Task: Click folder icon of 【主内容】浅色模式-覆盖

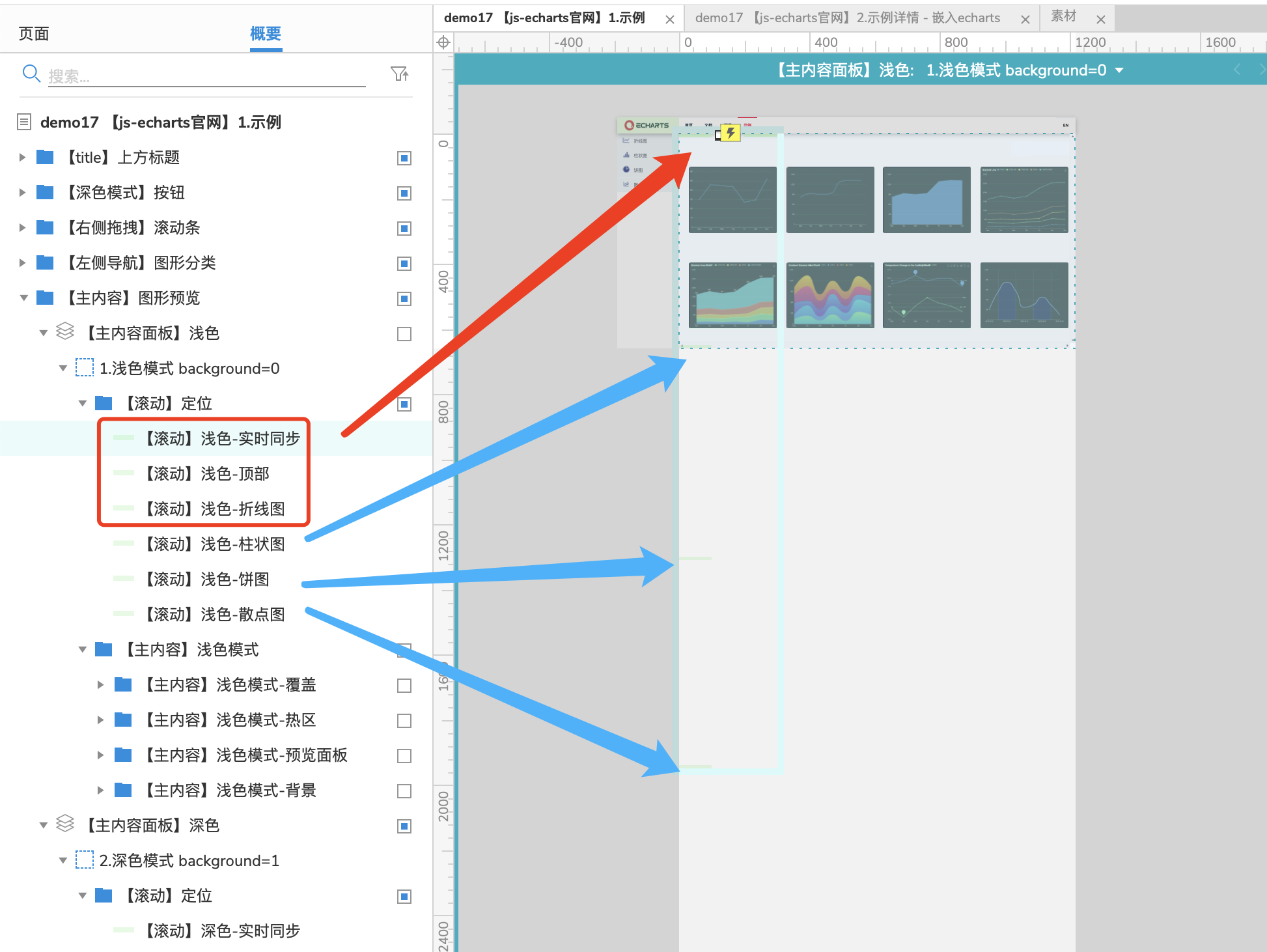Action: [x=123, y=684]
